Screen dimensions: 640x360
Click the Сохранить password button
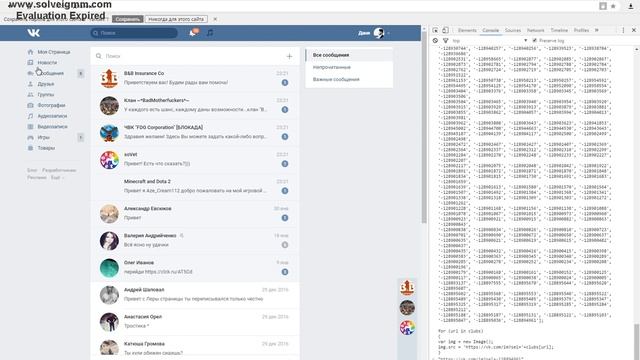127,19
